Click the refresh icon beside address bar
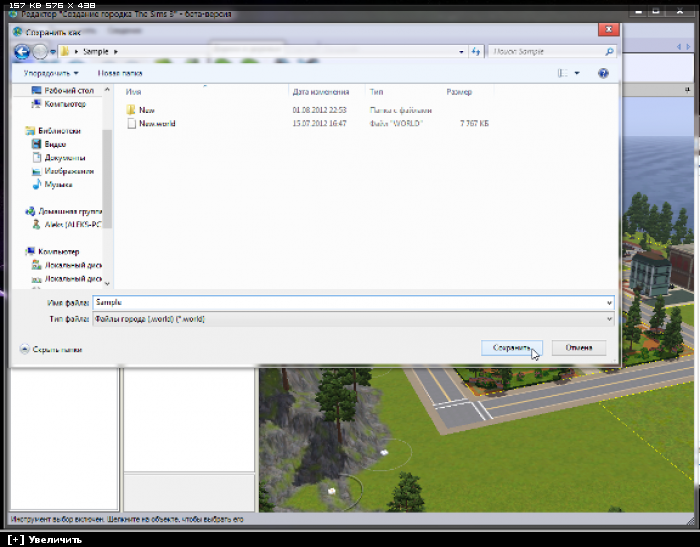This screenshot has height=547, width=700. [474, 50]
